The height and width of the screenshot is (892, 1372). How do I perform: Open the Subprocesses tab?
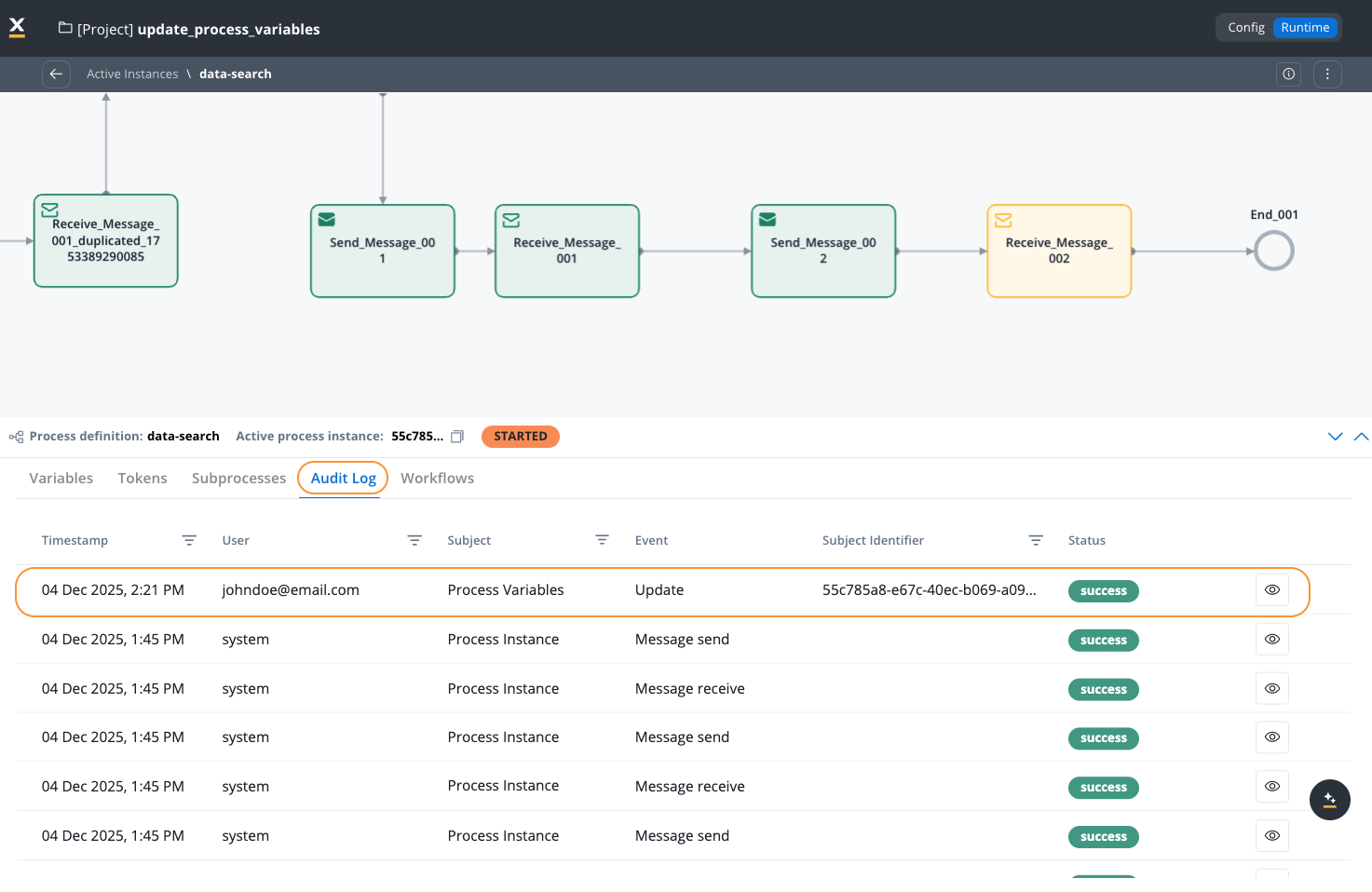(238, 479)
